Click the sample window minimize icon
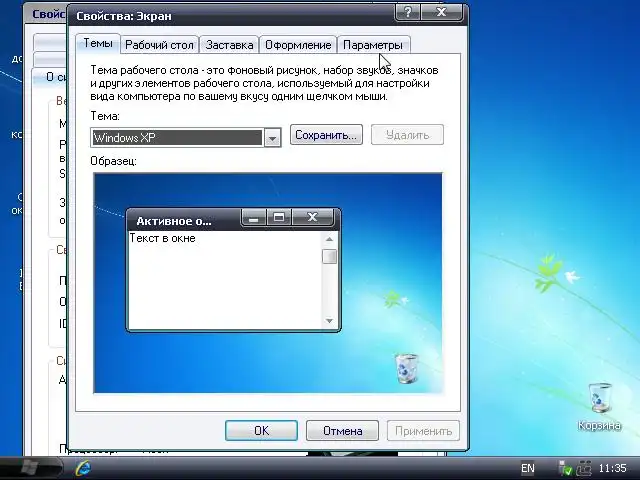The image size is (640, 480). click(253, 218)
